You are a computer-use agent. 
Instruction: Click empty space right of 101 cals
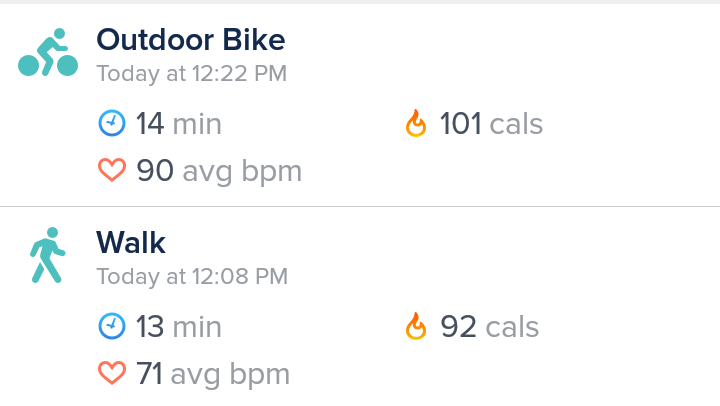[x=630, y=124]
